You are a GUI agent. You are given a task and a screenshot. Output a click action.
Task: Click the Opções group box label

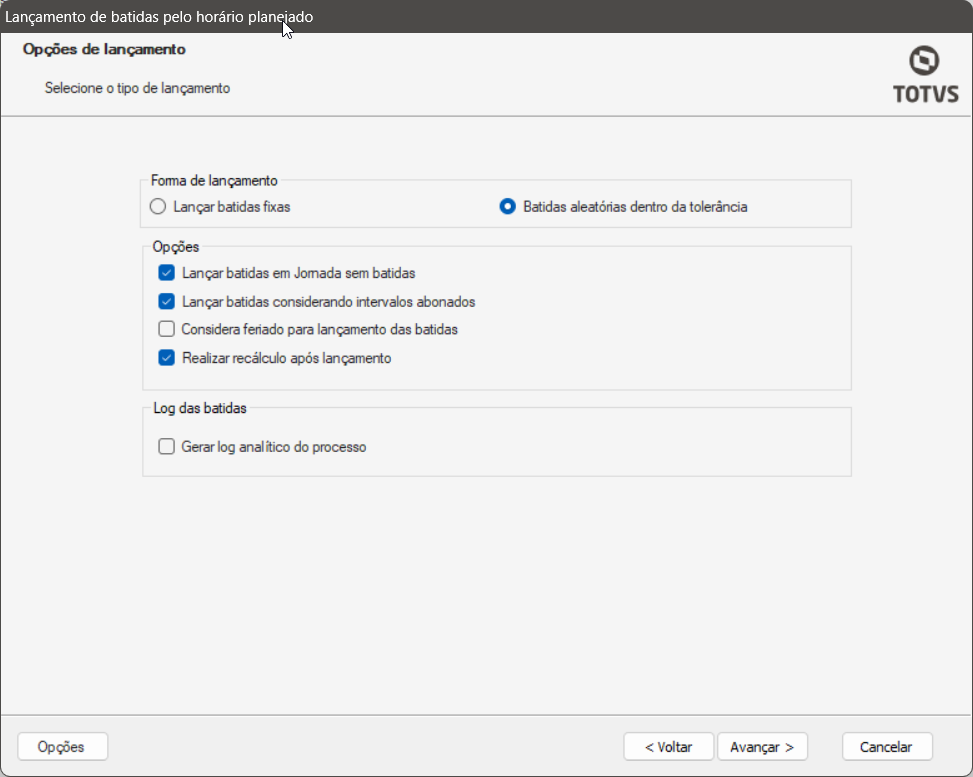click(x=176, y=247)
